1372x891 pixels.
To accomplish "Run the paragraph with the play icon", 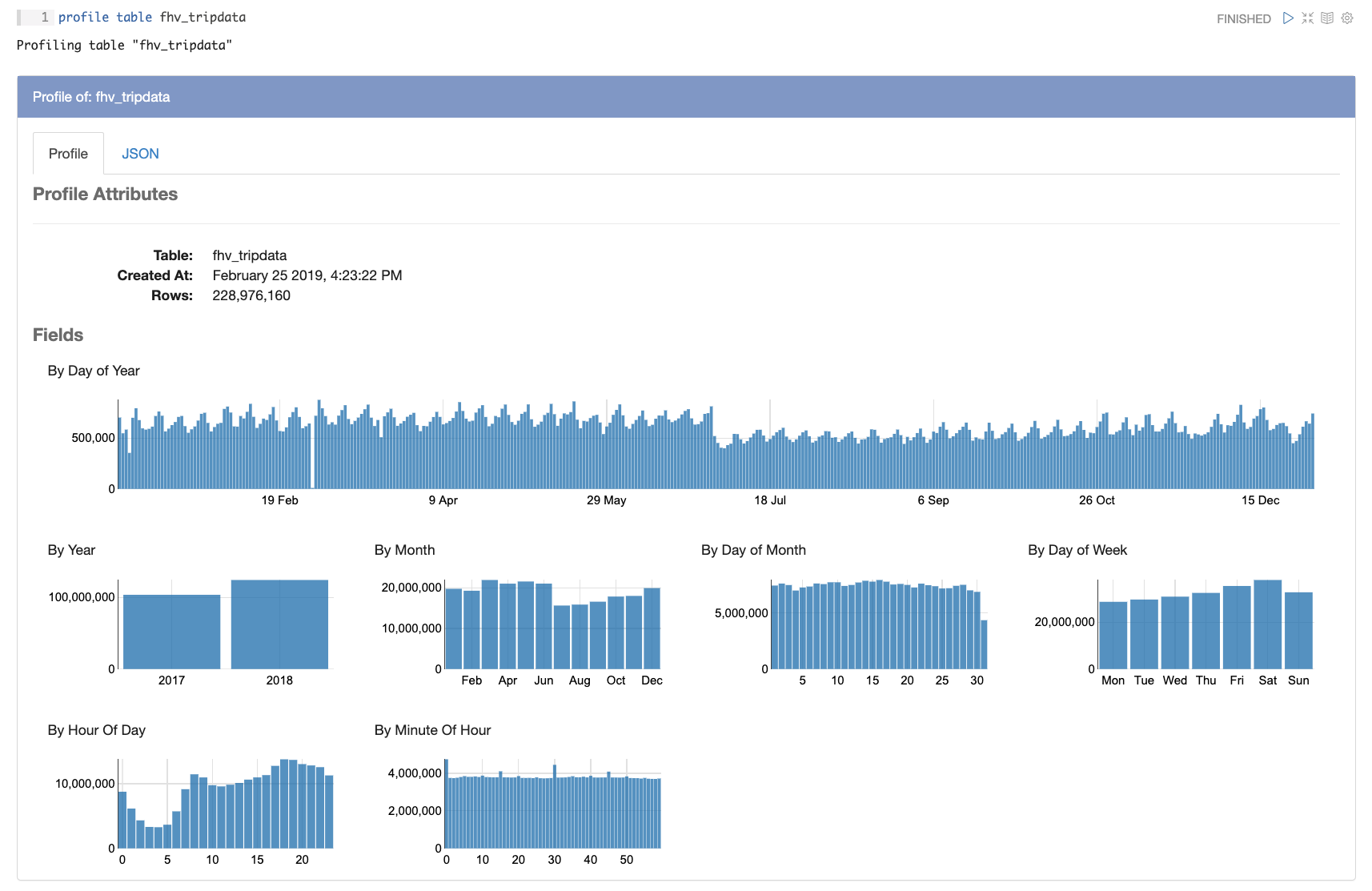I will (1288, 18).
